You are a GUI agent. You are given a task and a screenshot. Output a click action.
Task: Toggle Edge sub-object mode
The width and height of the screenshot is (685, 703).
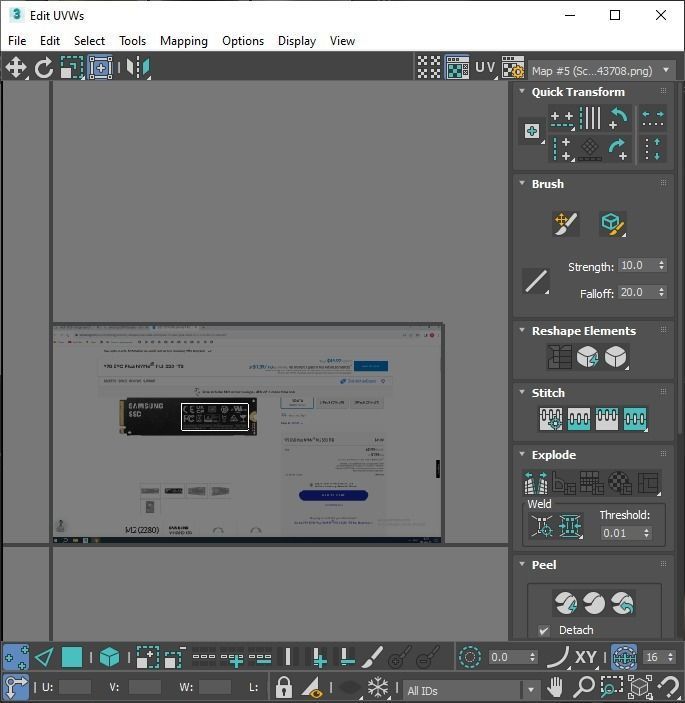click(x=44, y=657)
